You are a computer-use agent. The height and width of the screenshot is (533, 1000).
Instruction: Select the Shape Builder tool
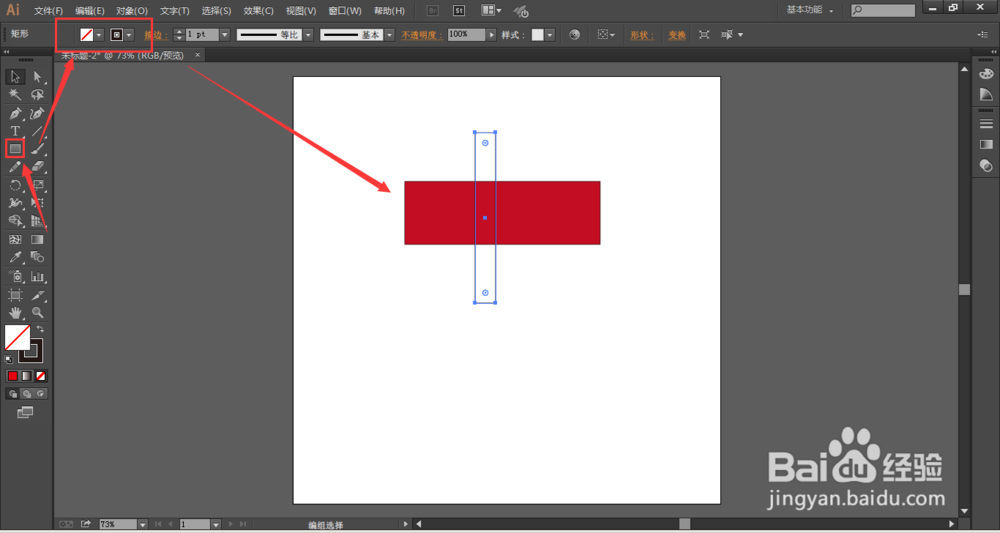point(15,221)
